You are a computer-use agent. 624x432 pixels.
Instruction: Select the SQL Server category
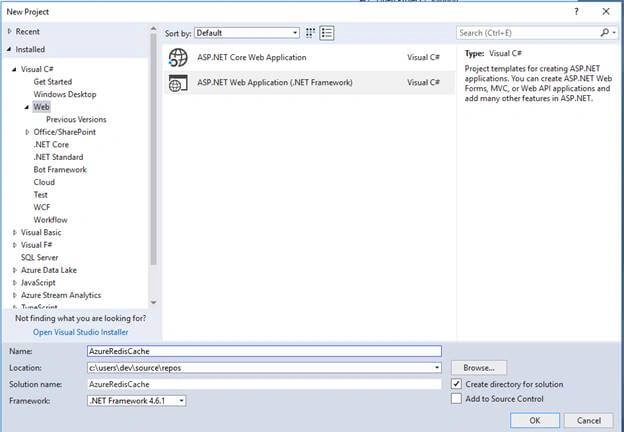pyautogui.click(x=39, y=257)
